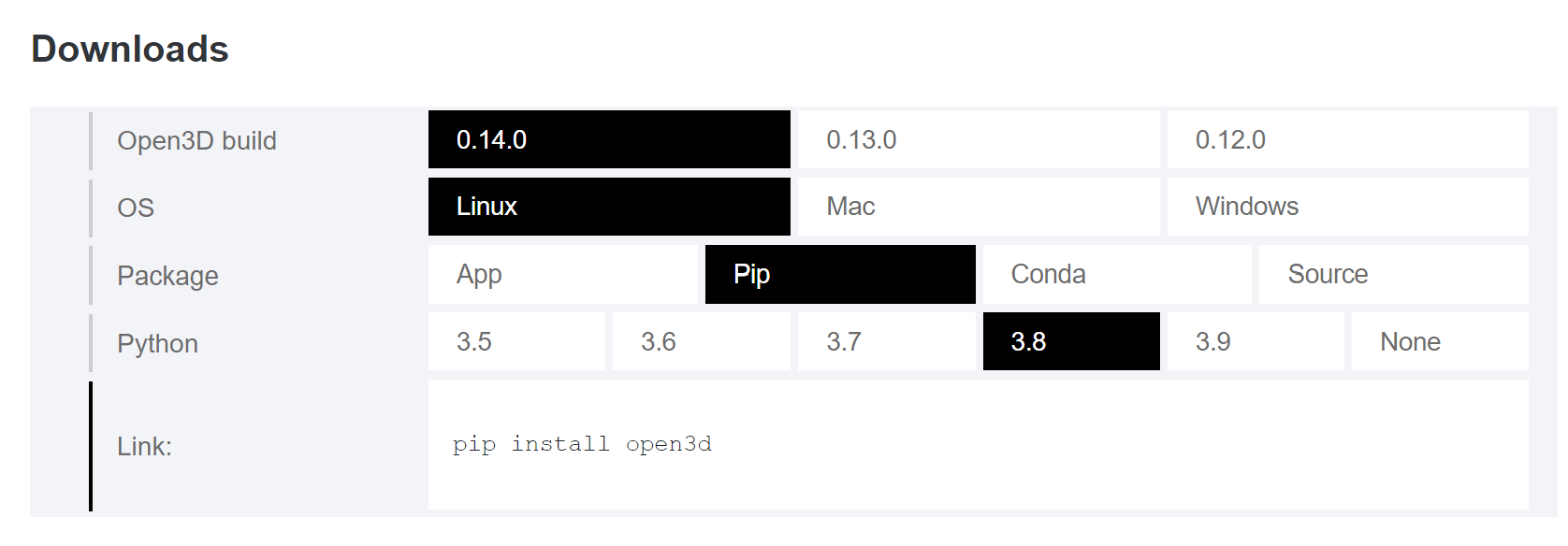Viewport: 1568px width, 546px height.
Task: Switch the OS selection to Windows
Action: tap(1347, 207)
